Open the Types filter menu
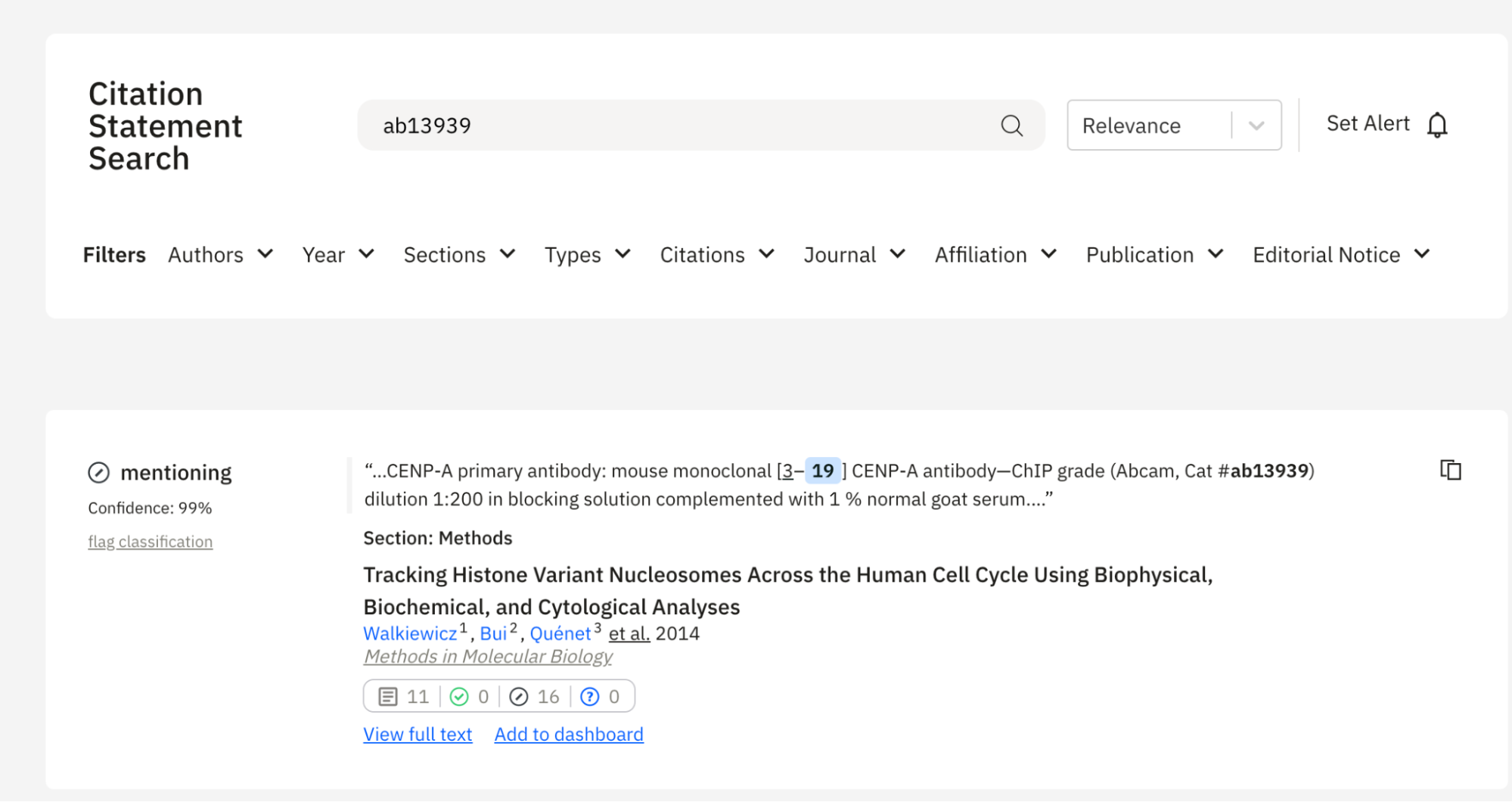 click(587, 255)
